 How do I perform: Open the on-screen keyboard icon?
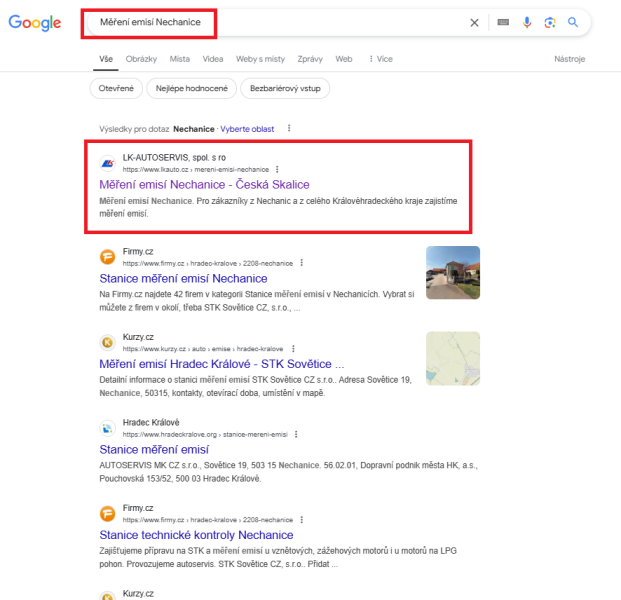(x=503, y=22)
